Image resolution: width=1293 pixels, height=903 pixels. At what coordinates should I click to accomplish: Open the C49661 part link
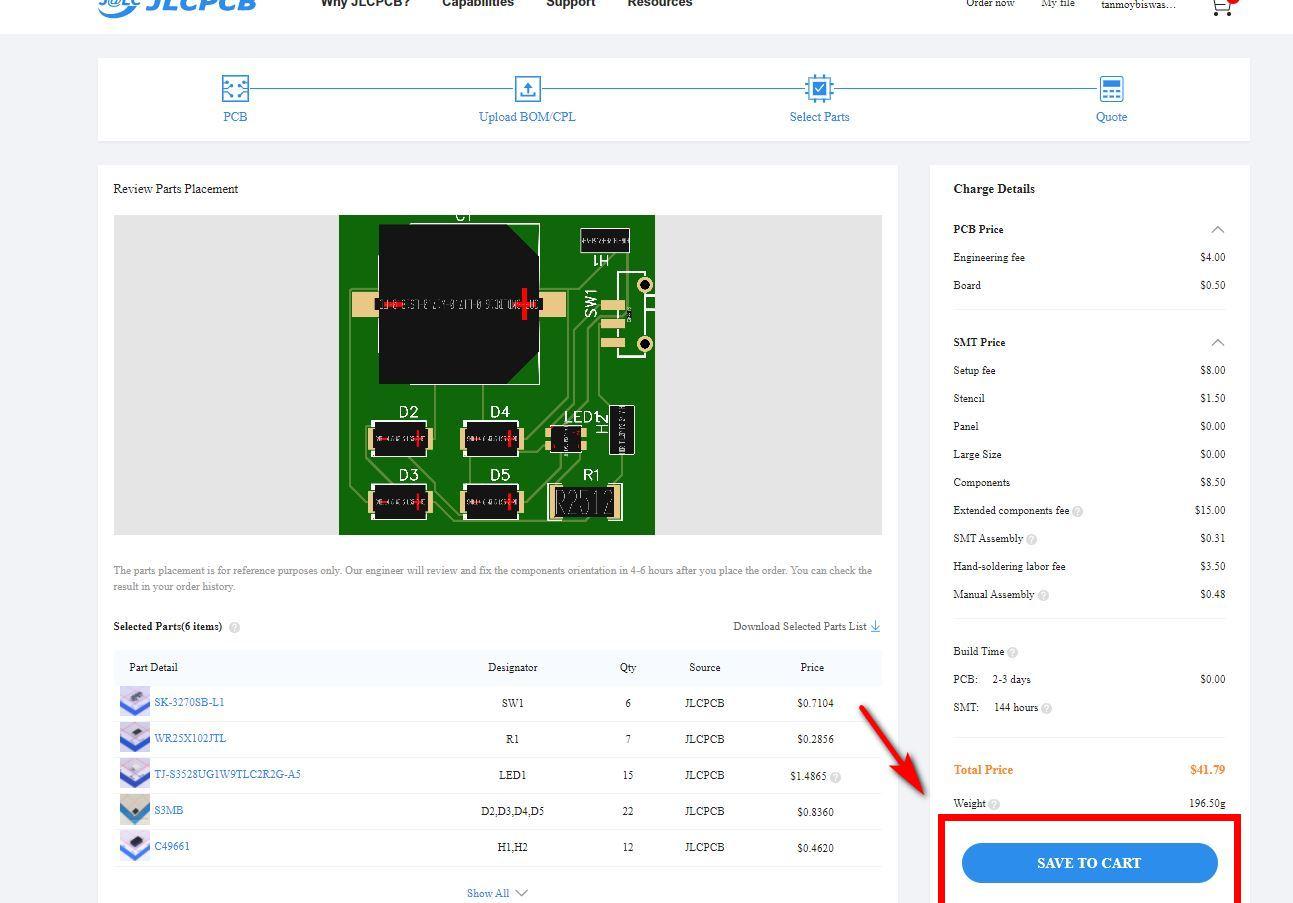pyautogui.click(x=172, y=846)
